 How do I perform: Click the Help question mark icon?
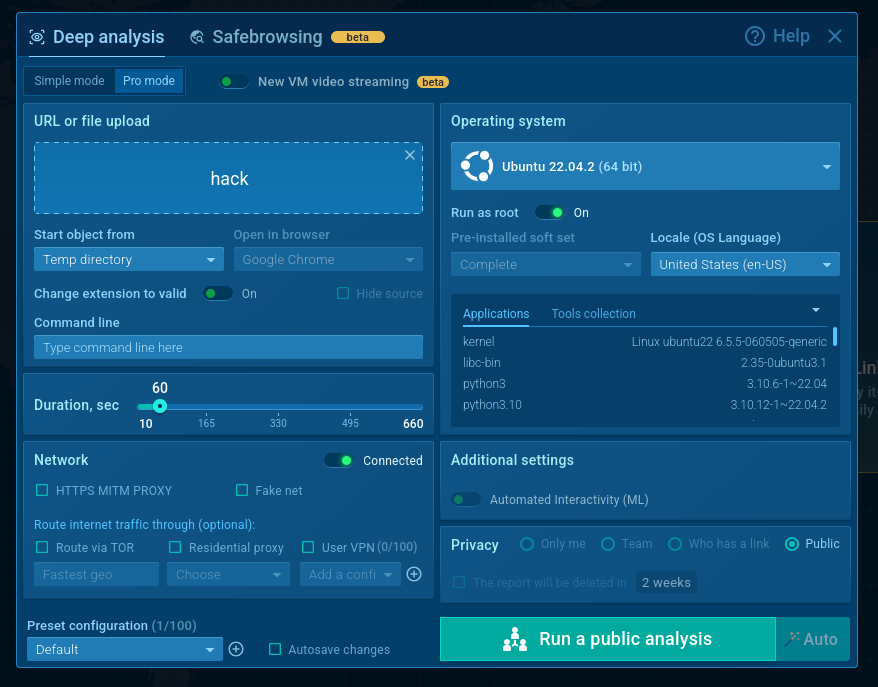[x=755, y=36]
